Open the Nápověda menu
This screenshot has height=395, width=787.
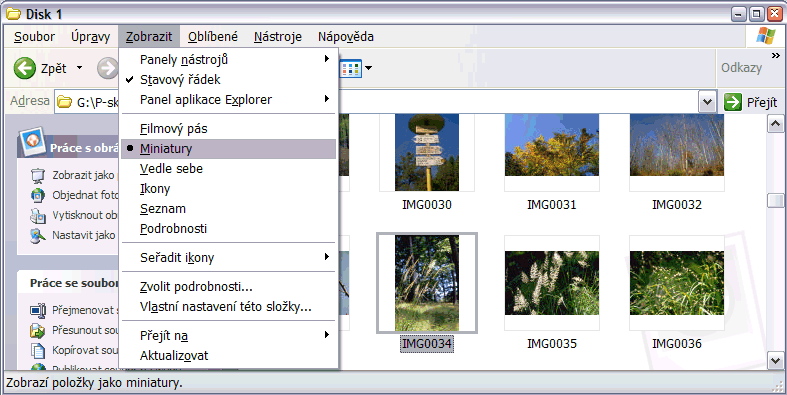[x=346, y=37]
